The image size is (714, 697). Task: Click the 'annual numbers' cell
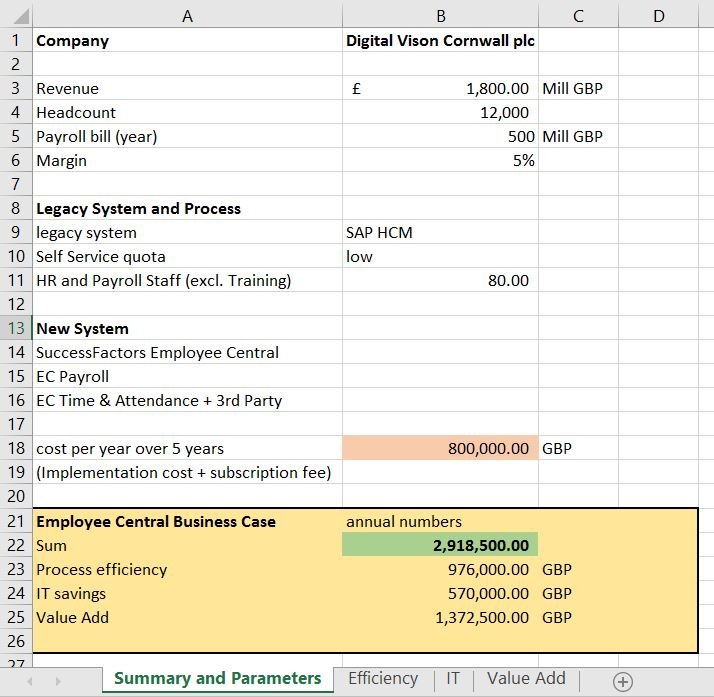click(x=440, y=521)
